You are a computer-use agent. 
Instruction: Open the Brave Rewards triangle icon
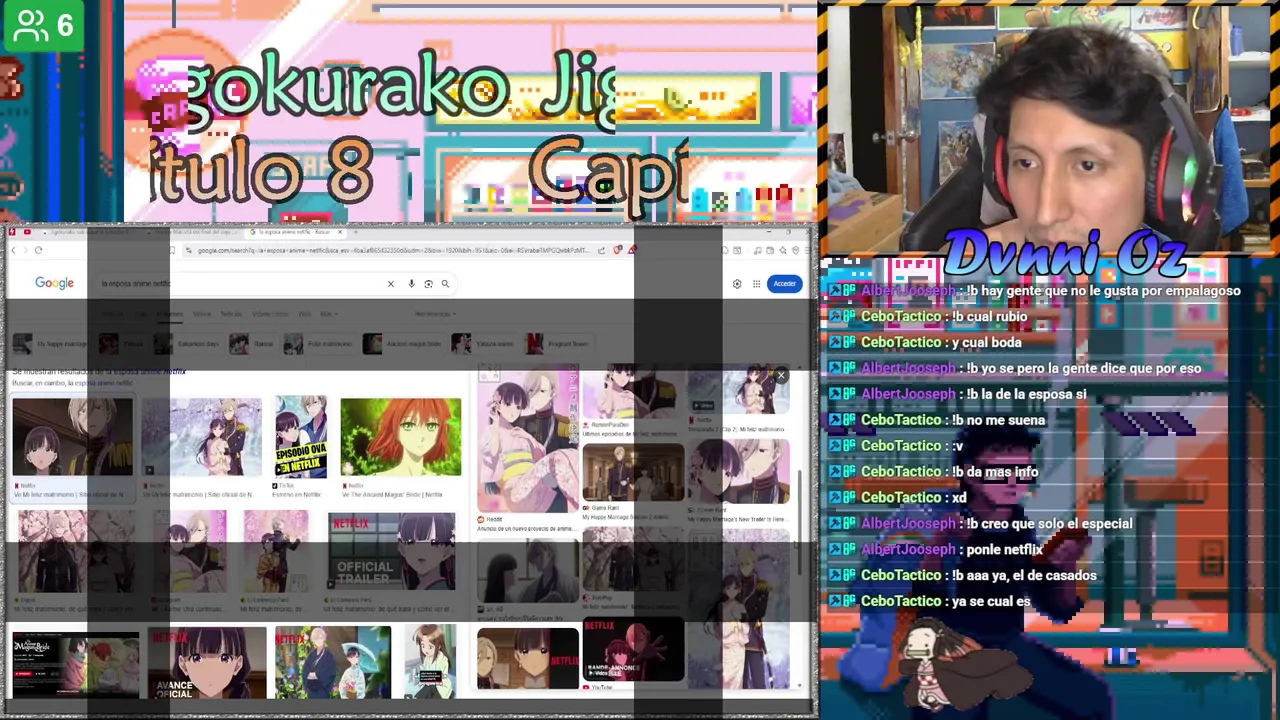tap(632, 250)
